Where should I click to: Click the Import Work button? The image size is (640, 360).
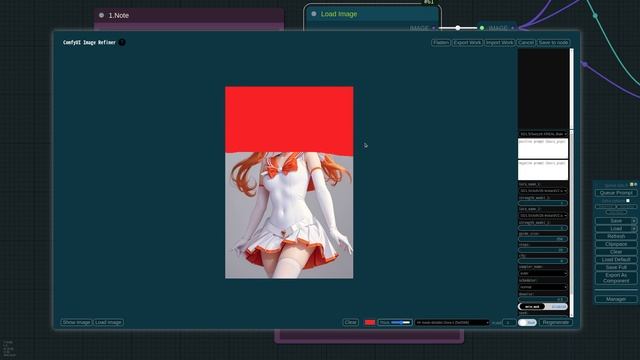(x=500, y=42)
